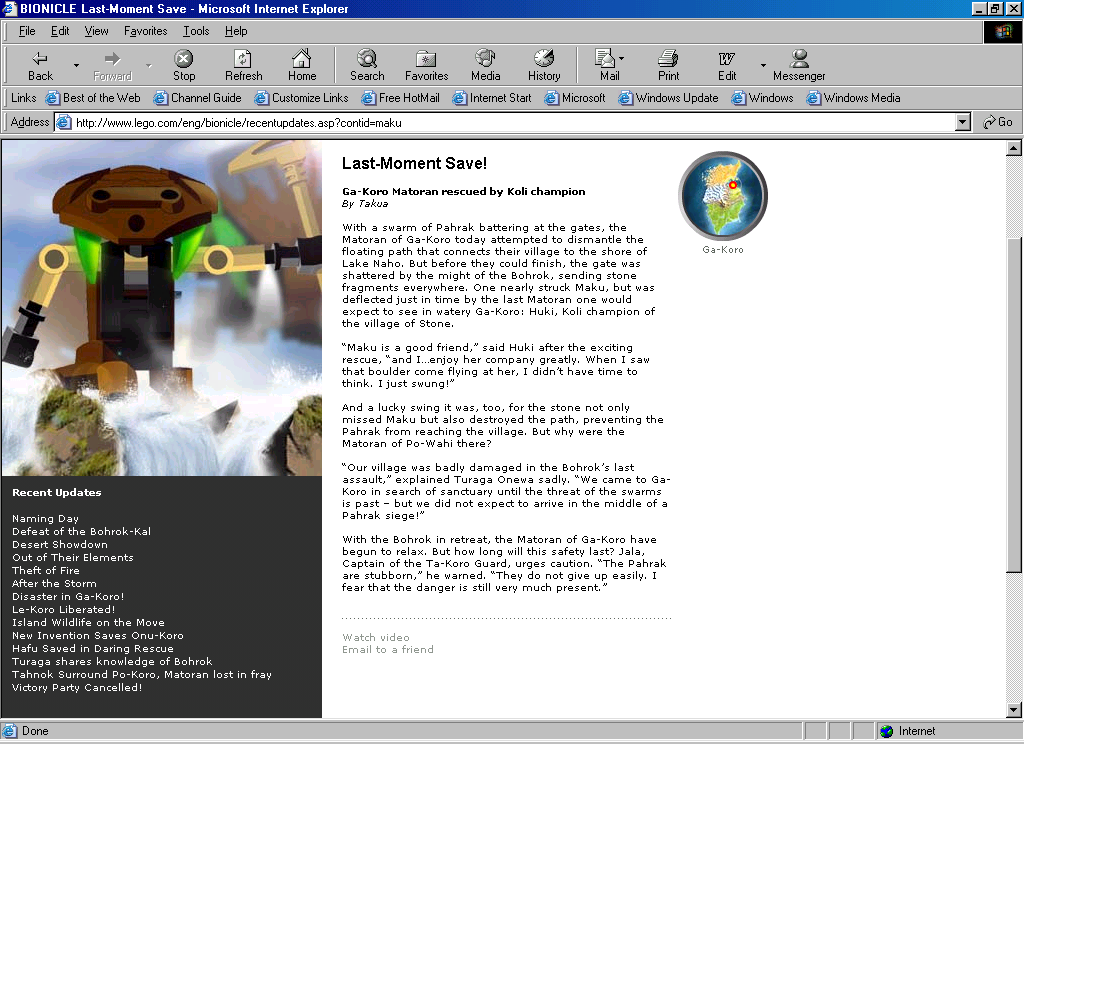Stop page loading with Stop icon
Image resolution: width=1100 pixels, height=1000 pixels.
184,66
